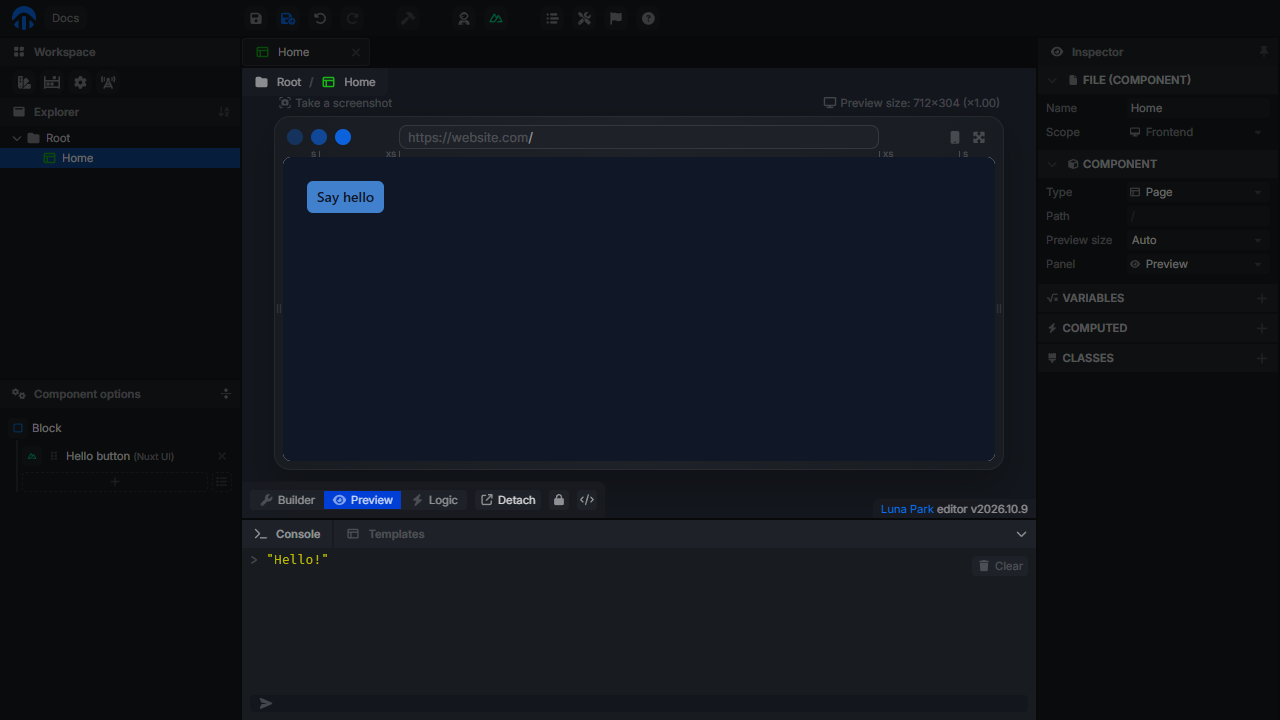The image size is (1280, 720).
Task: Click the flag icon in toolbar
Action: pos(616,18)
